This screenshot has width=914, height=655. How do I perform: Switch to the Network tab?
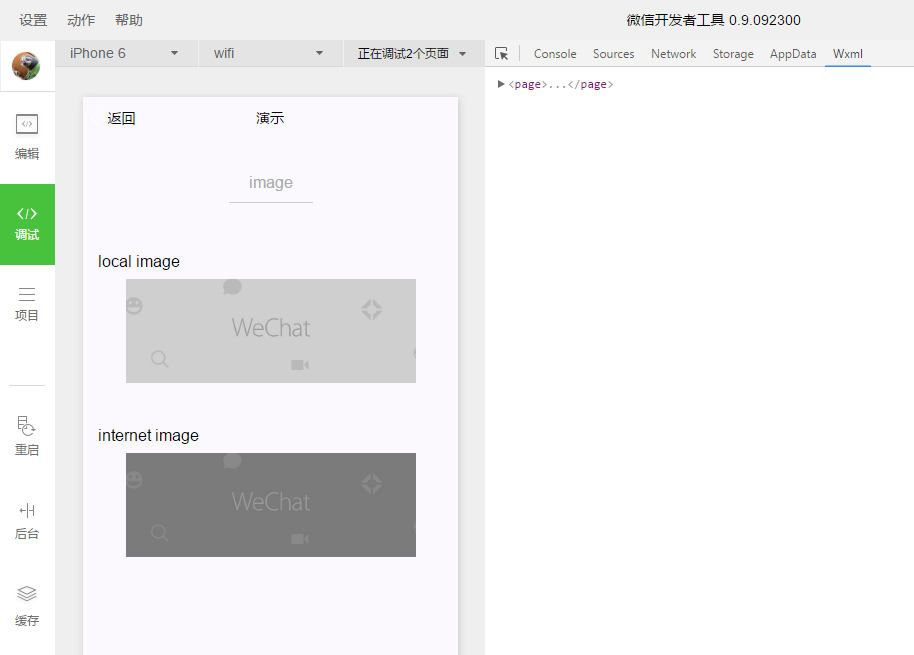tap(673, 54)
